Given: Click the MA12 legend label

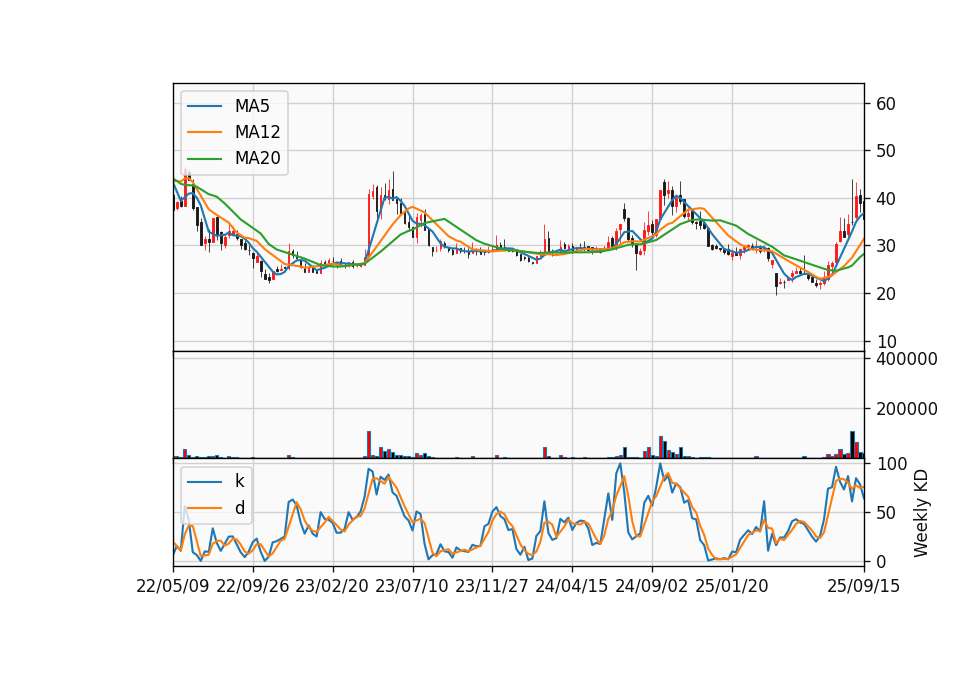Looking at the screenshot, I should 257,132.
